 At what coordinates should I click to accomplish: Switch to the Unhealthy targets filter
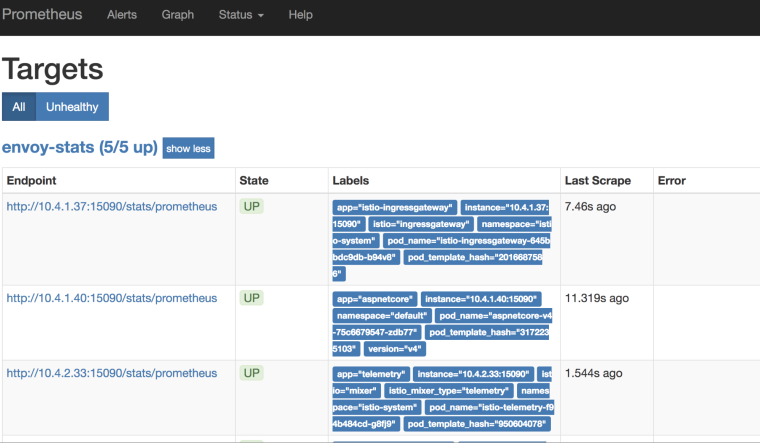point(72,107)
